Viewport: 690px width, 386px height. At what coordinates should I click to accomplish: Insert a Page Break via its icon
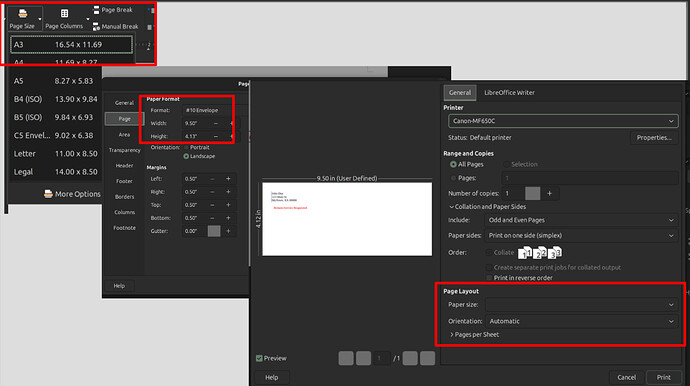coord(96,10)
